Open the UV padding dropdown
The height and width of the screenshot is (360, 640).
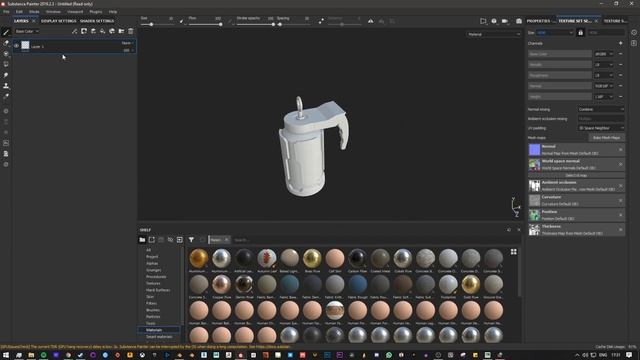pos(601,128)
